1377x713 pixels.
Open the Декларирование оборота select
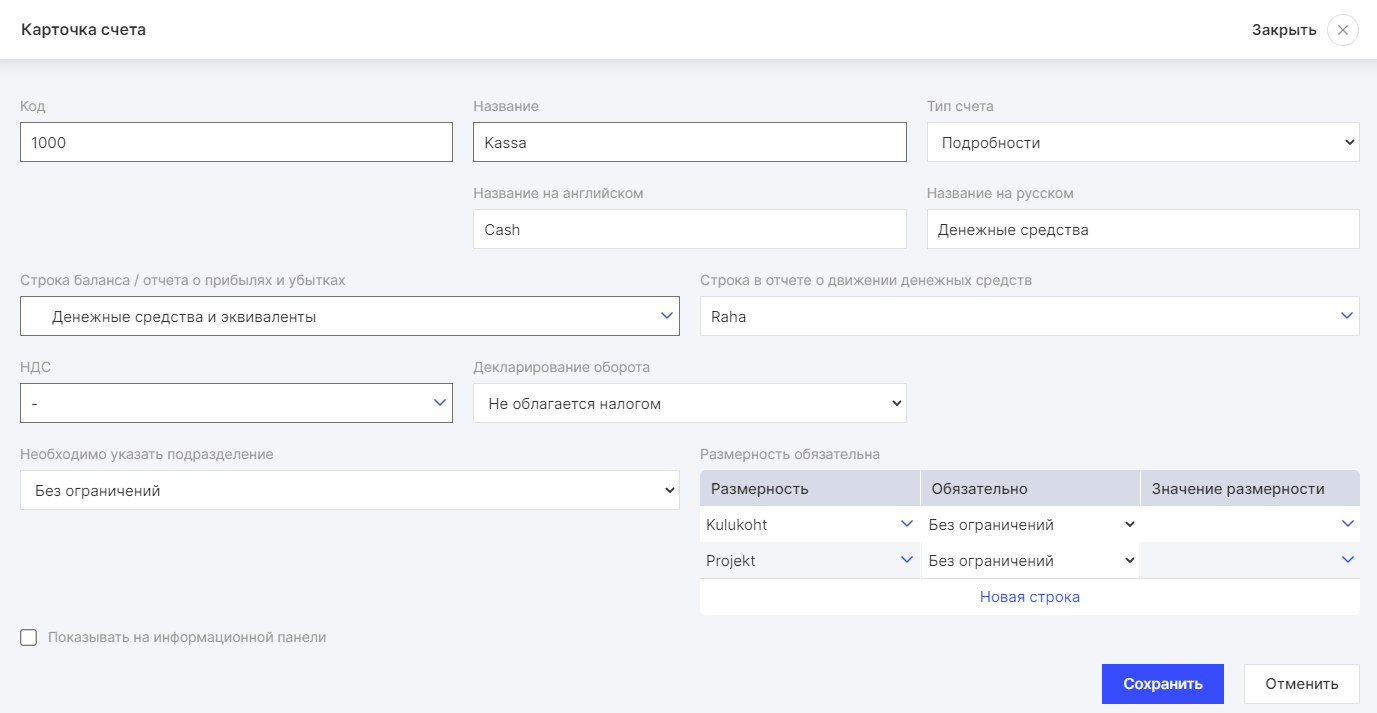(689, 404)
